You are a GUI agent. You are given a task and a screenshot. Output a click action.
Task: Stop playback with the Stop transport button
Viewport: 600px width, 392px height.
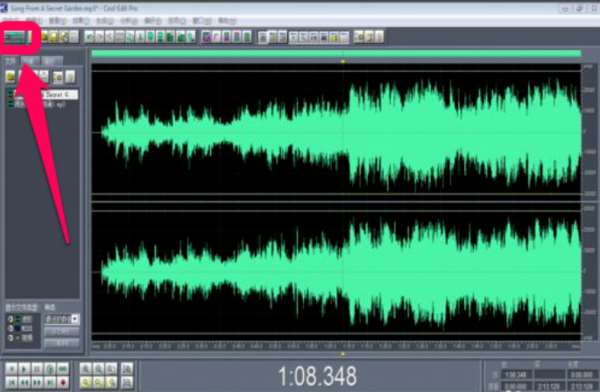point(11,369)
